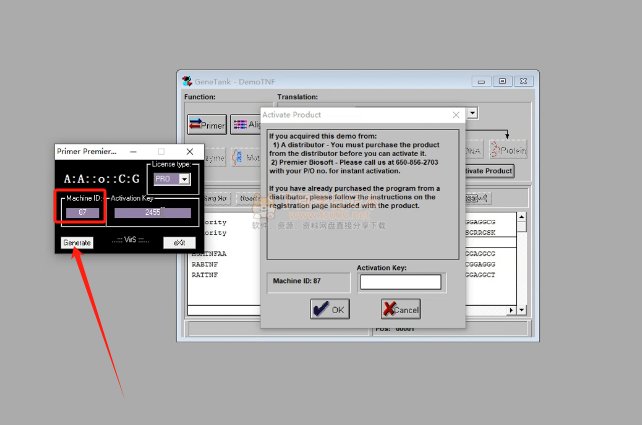This screenshot has width=642, height=425.
Task: Minimize the Primer Premier keygen window
Action: click(x=133, y=151)
